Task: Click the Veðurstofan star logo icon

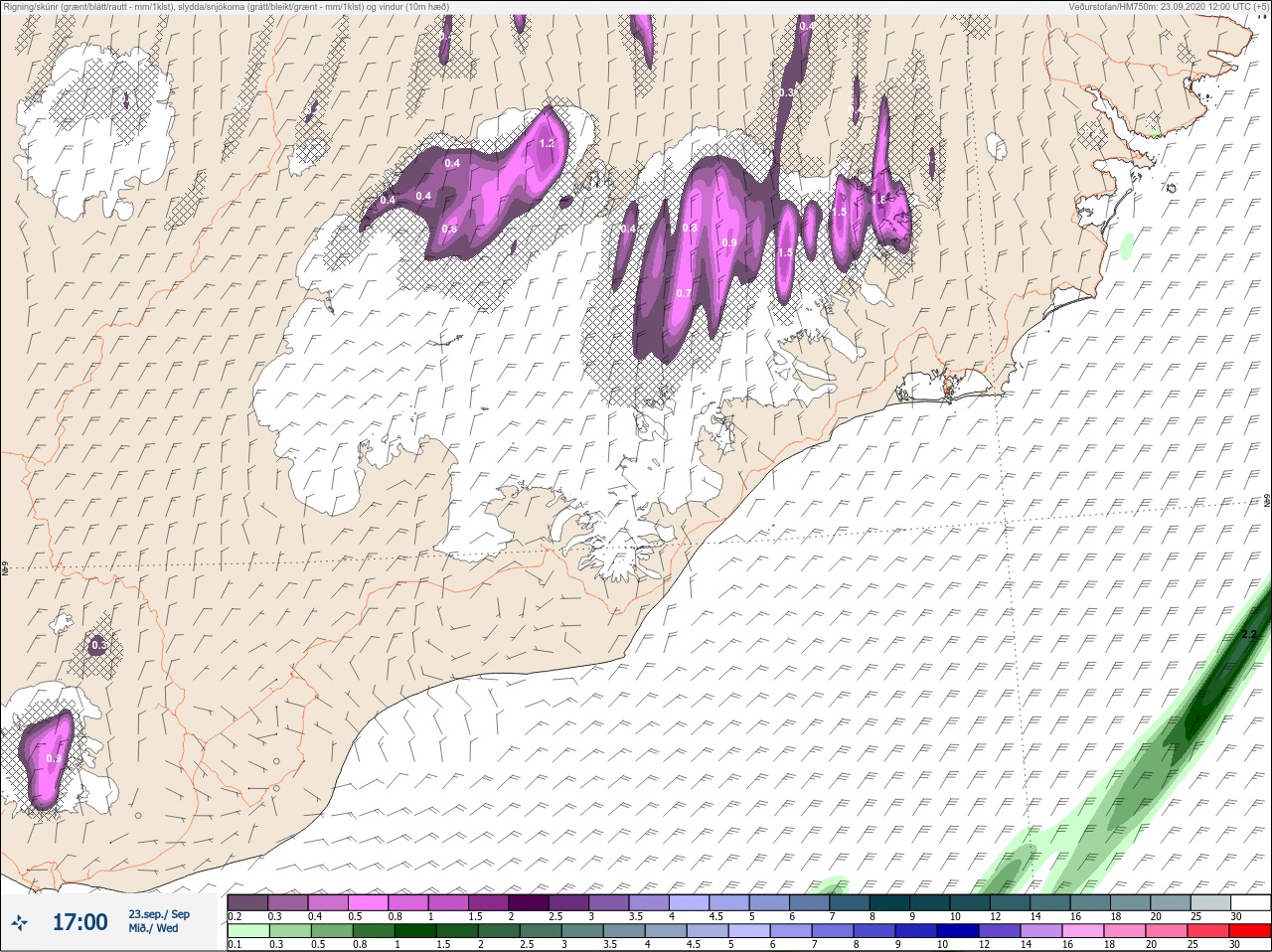Action: (x=19, y=923)
